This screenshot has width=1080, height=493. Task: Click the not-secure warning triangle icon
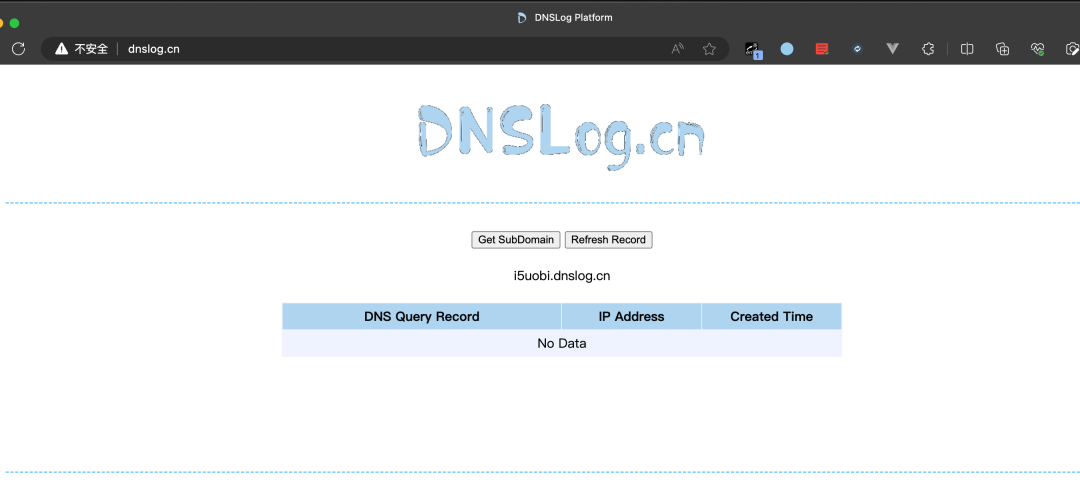click(61, 49)
